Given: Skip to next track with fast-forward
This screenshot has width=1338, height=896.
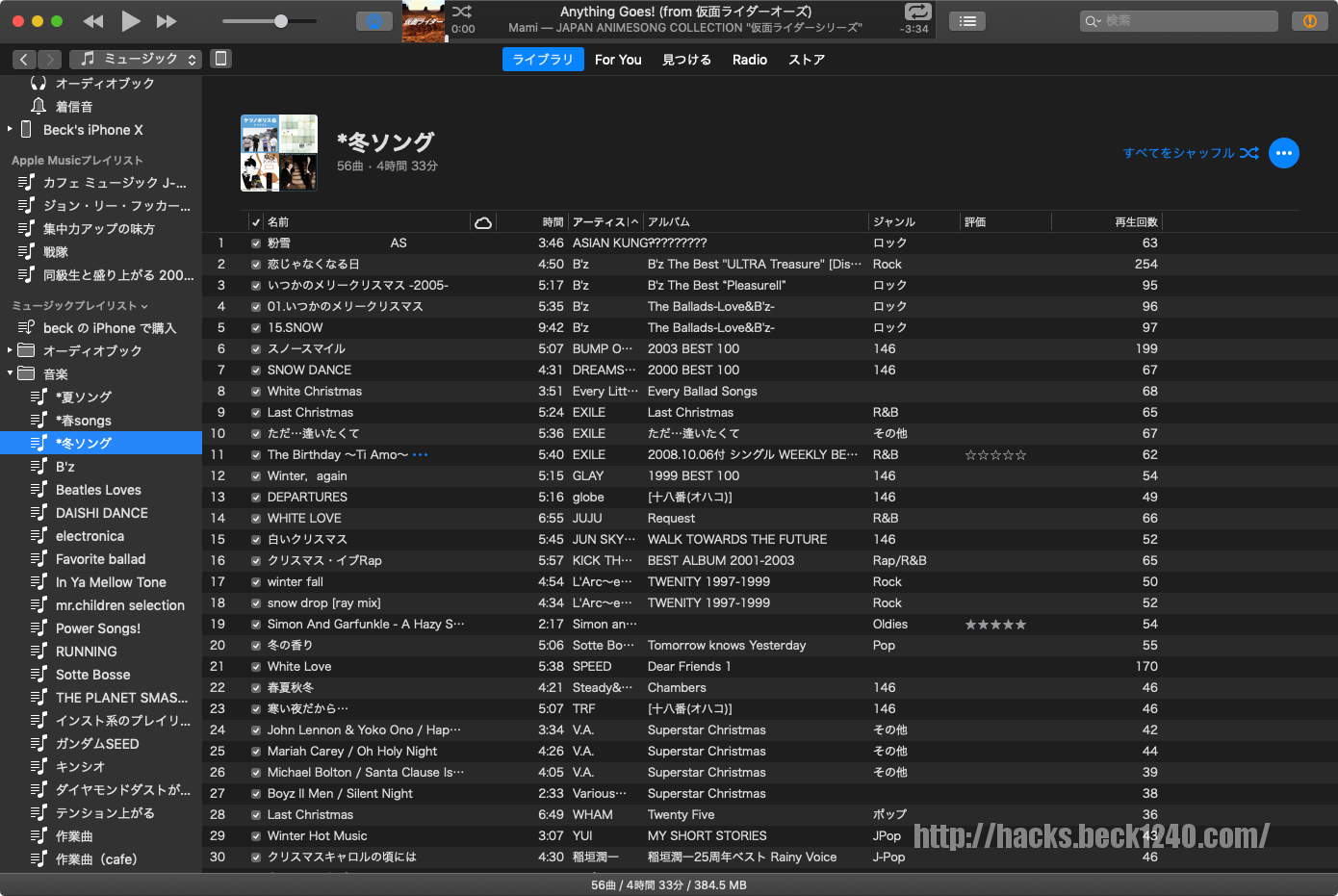Looking at the screenshot, I should click(x=167, y=21).
